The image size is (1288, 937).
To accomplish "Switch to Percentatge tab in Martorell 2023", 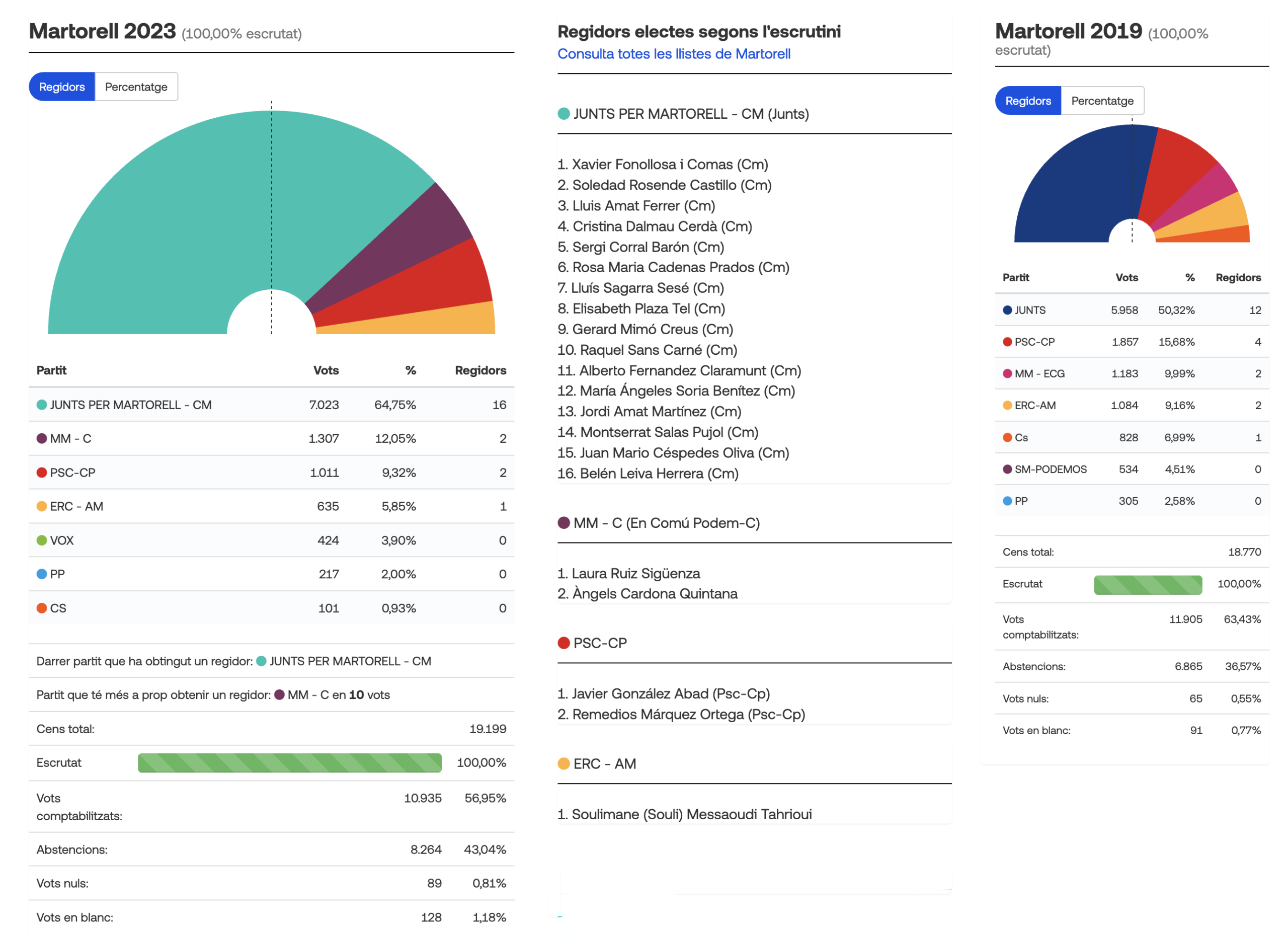I will point(136,87).
